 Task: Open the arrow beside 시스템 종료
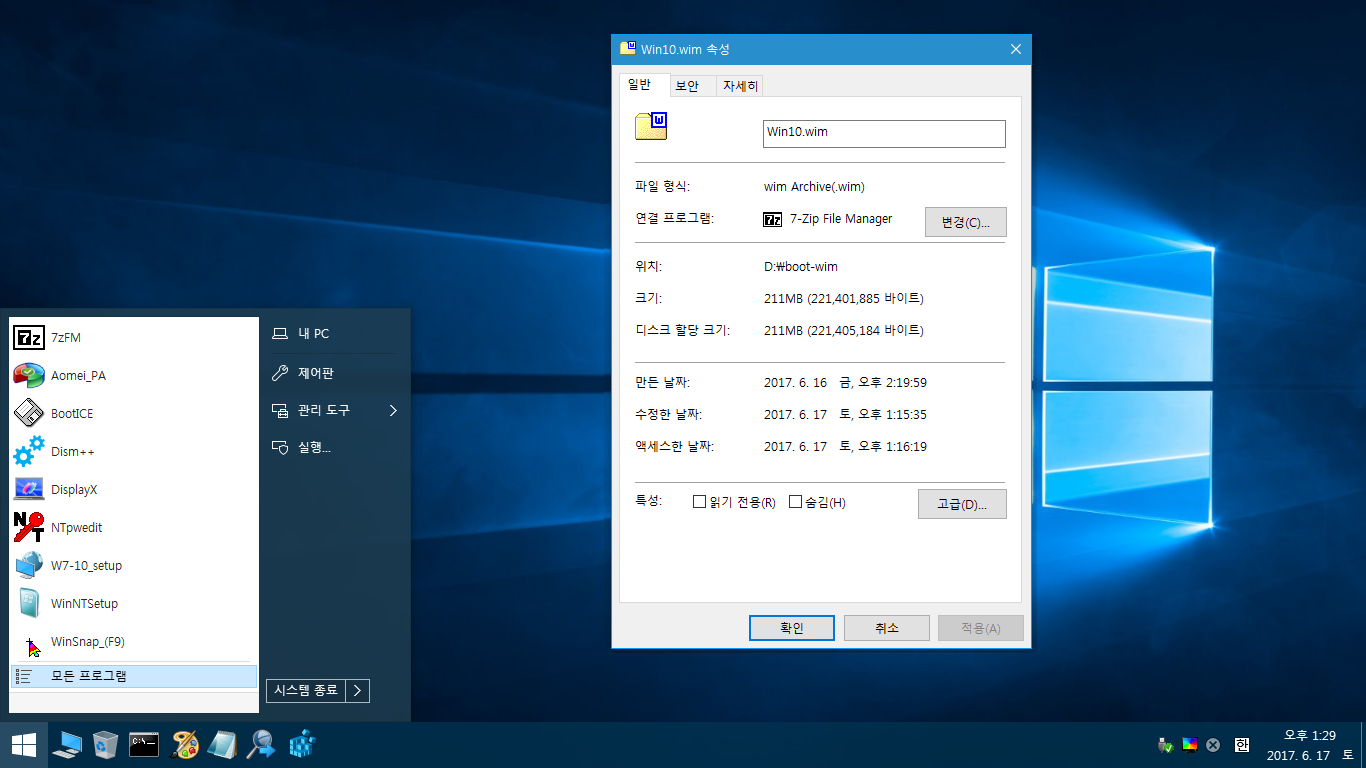(358, 690)
